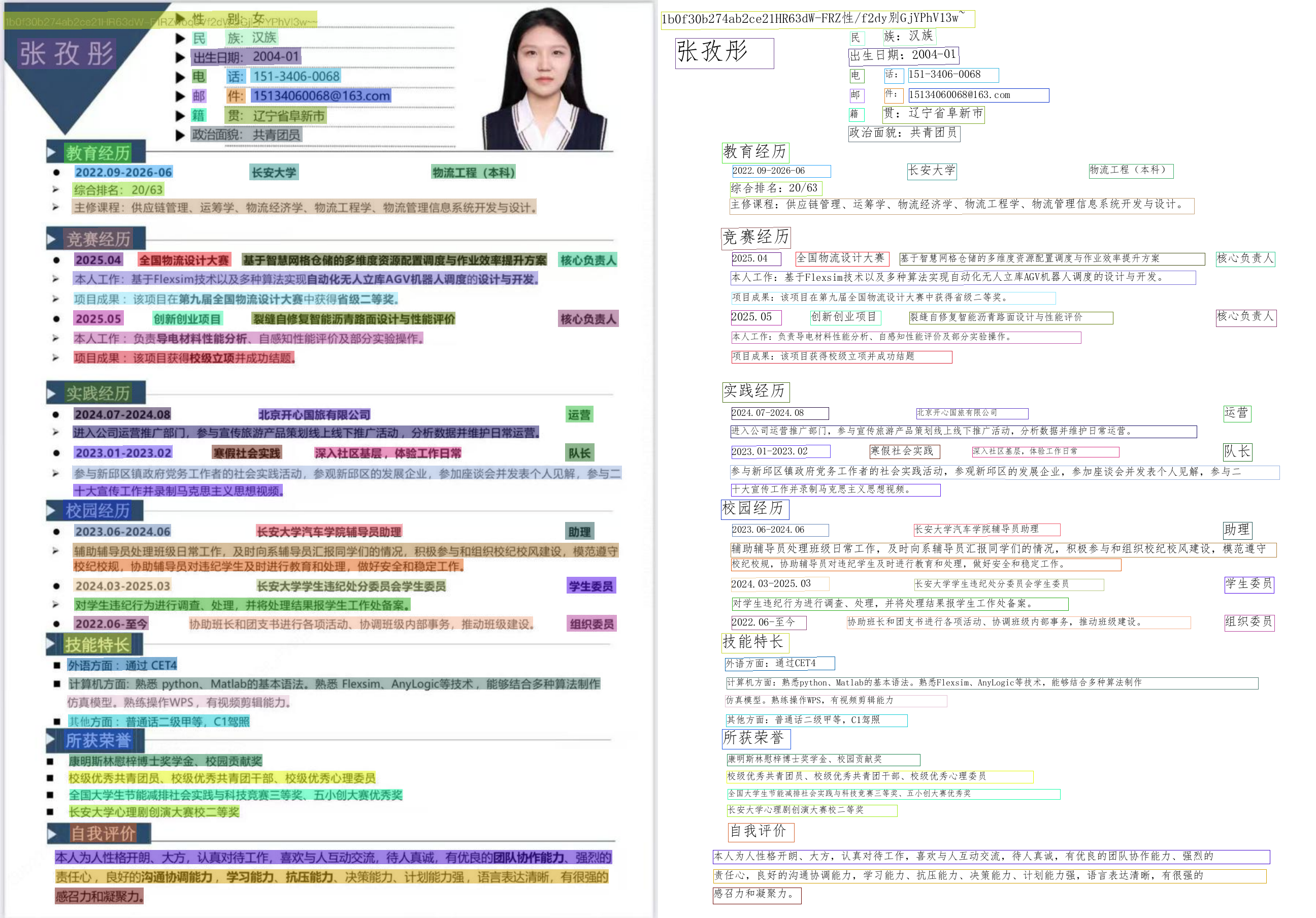Click the arrow icon beside 教育经历 header
Image resolution: width=1316 pixels, height=918 pixels.
pos(51,152)
